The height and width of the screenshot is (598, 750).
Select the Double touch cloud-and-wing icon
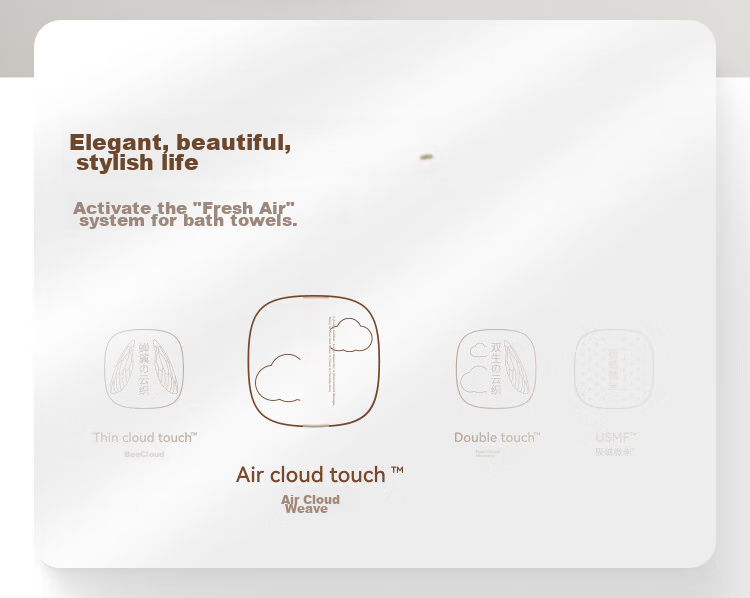tap(496, 369)
